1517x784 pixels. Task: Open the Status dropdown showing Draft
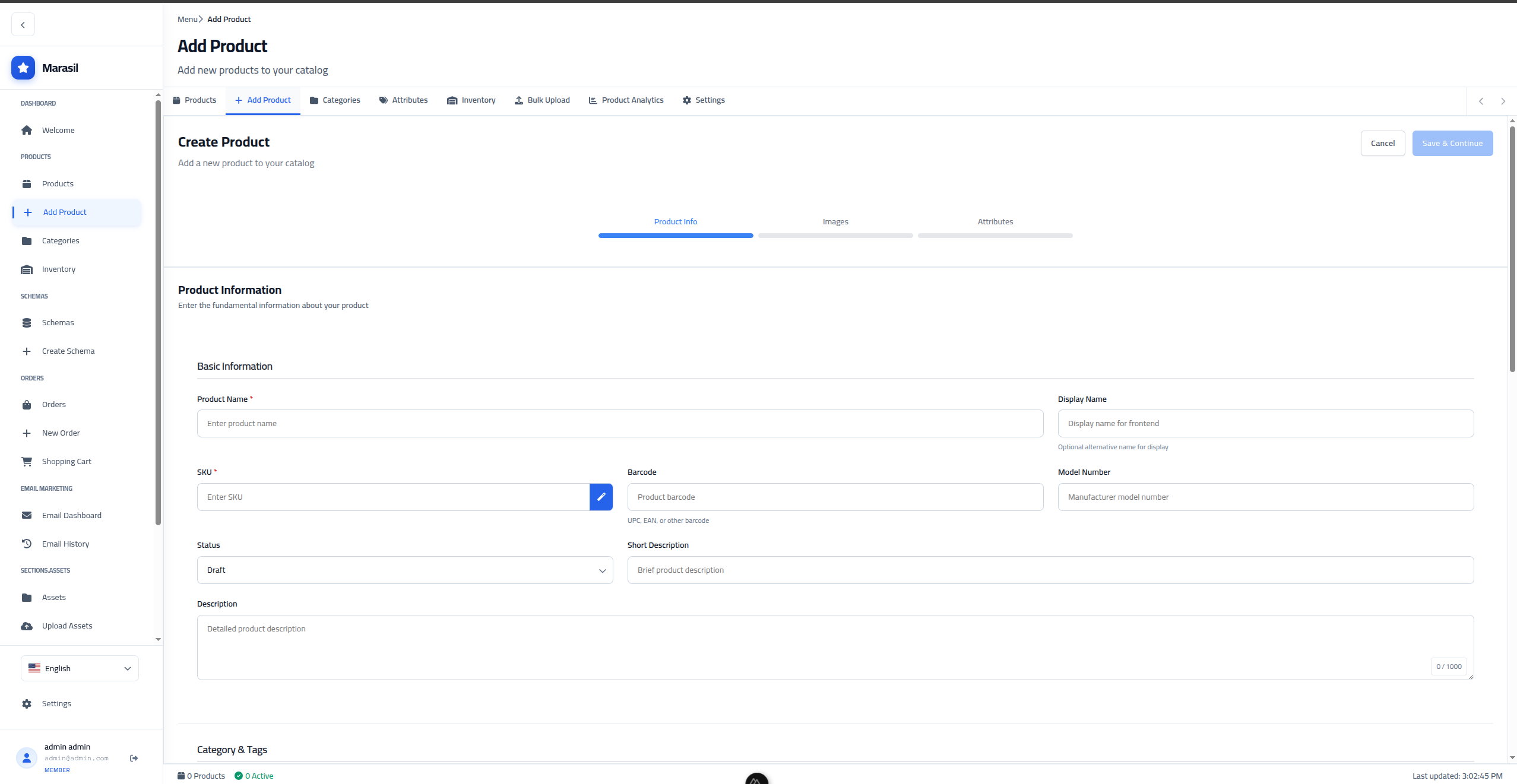pos(405,570)
